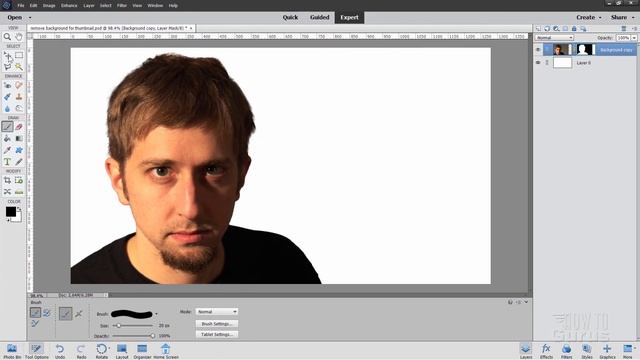640x360 pixels.
Task: Enable Airbrush mode in tool options
Action: (79, 313)
